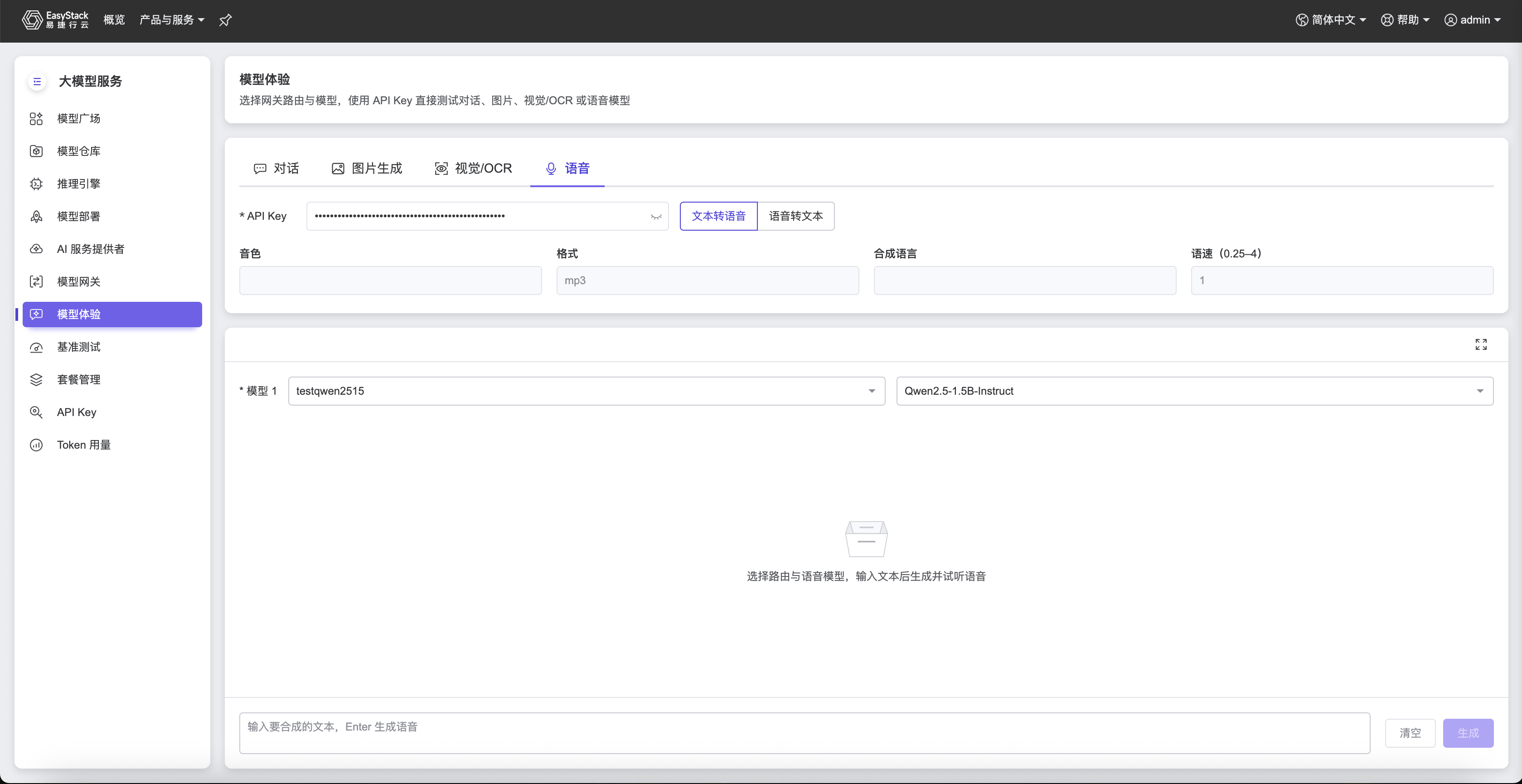This screenshot has height=784, width=1522.
Task: Click the AI 服务提供者 cloud icon
Action: (36, 249)
